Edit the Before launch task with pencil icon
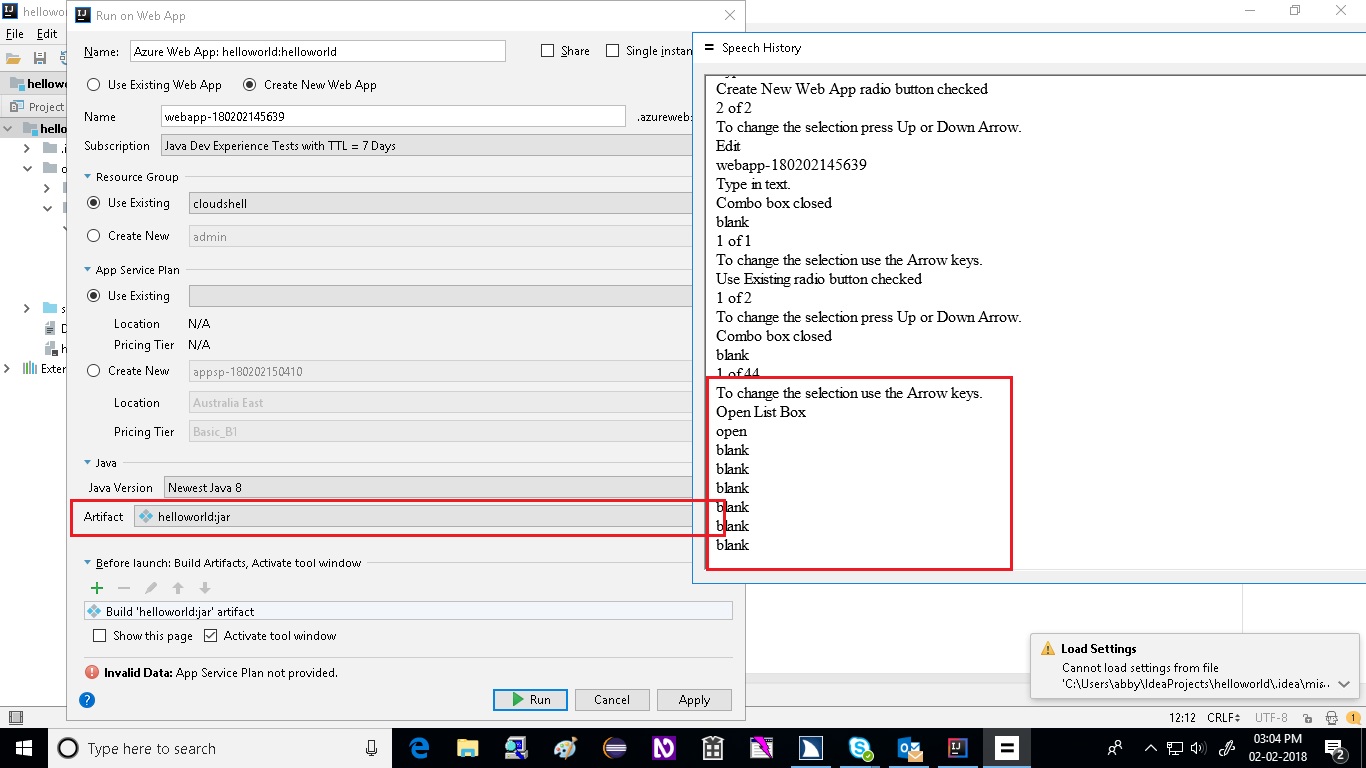 pyautogui.click(x=150, y=588)
